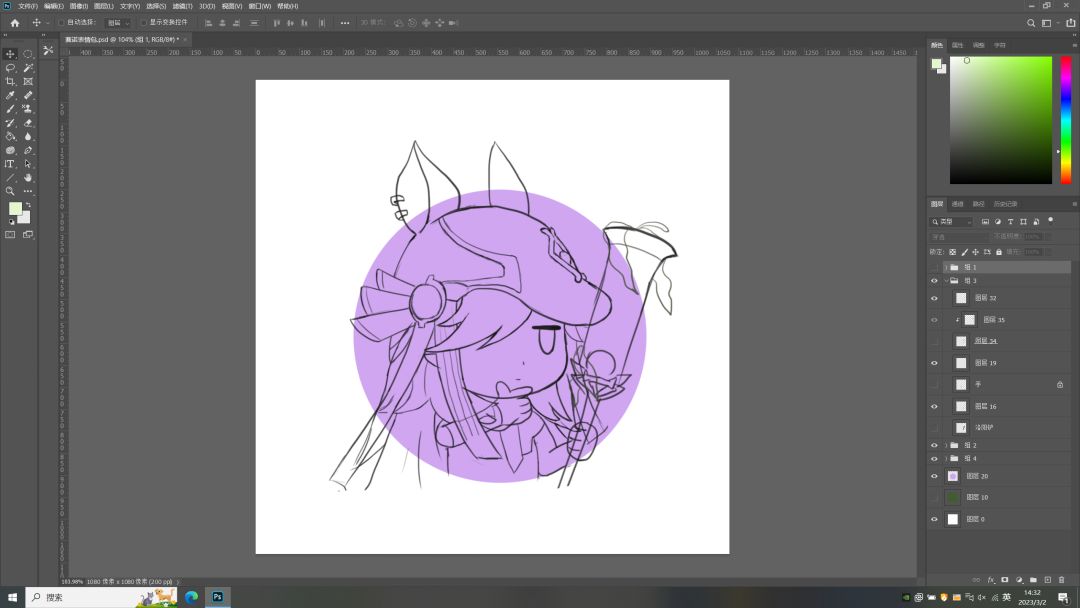Screen dimensions: 1080x608
Task: Enable the 自动选择 checkbox
Action: pos(60,22)
